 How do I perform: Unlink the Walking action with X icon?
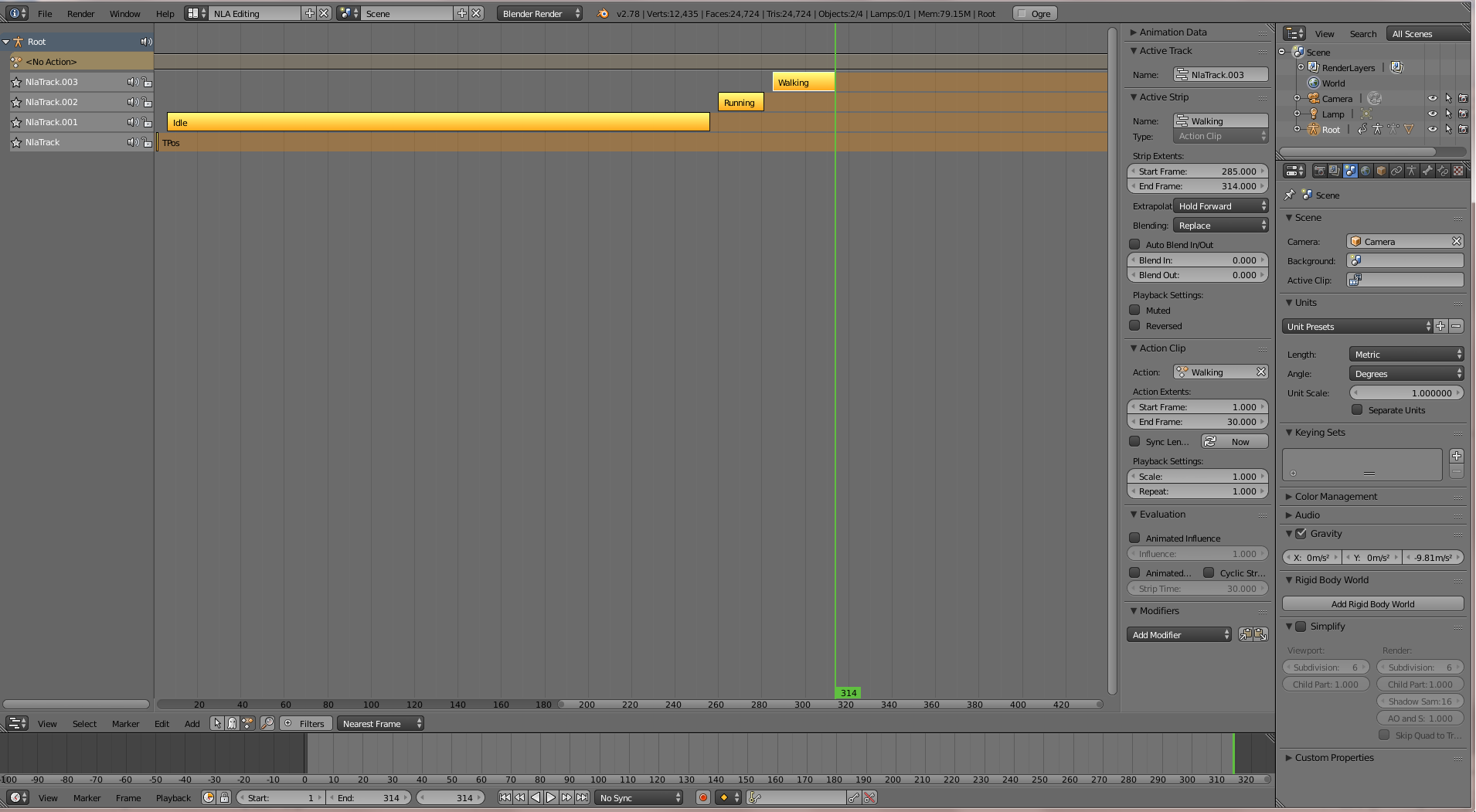tap(1261, 372)
